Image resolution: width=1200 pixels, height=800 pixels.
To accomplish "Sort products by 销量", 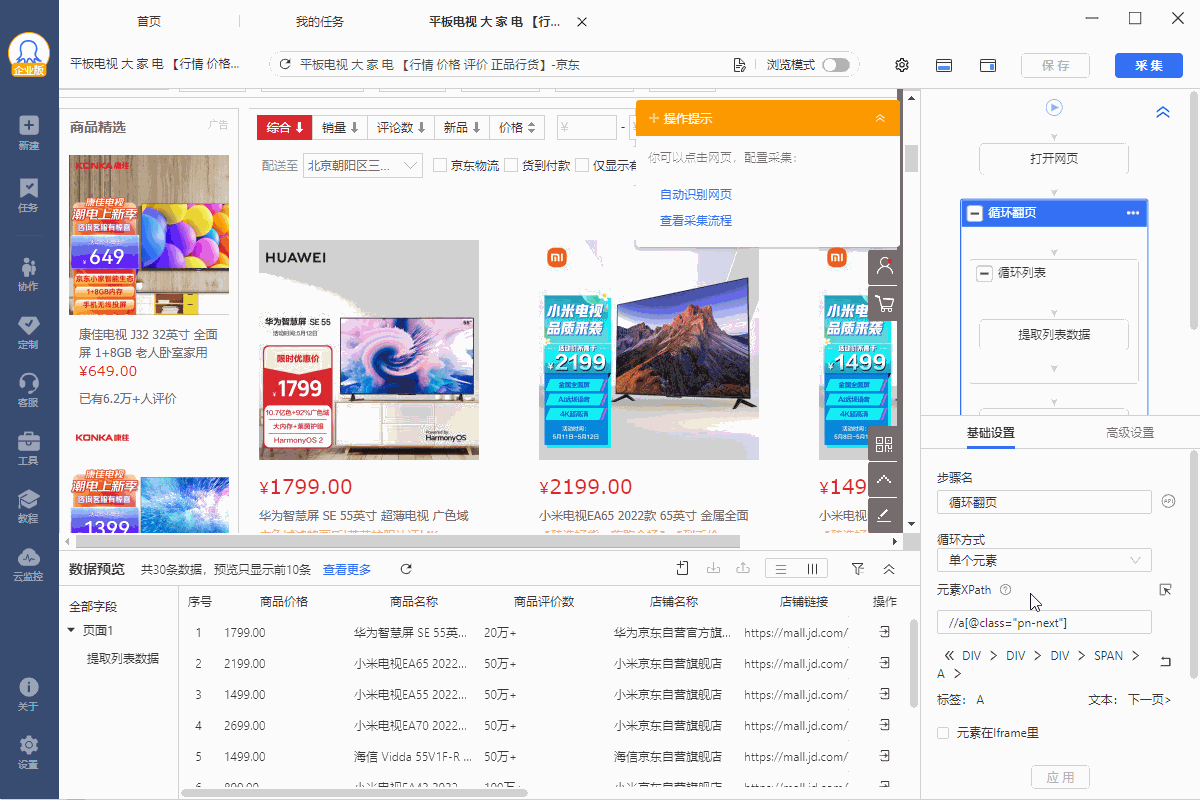I will 340,127.
